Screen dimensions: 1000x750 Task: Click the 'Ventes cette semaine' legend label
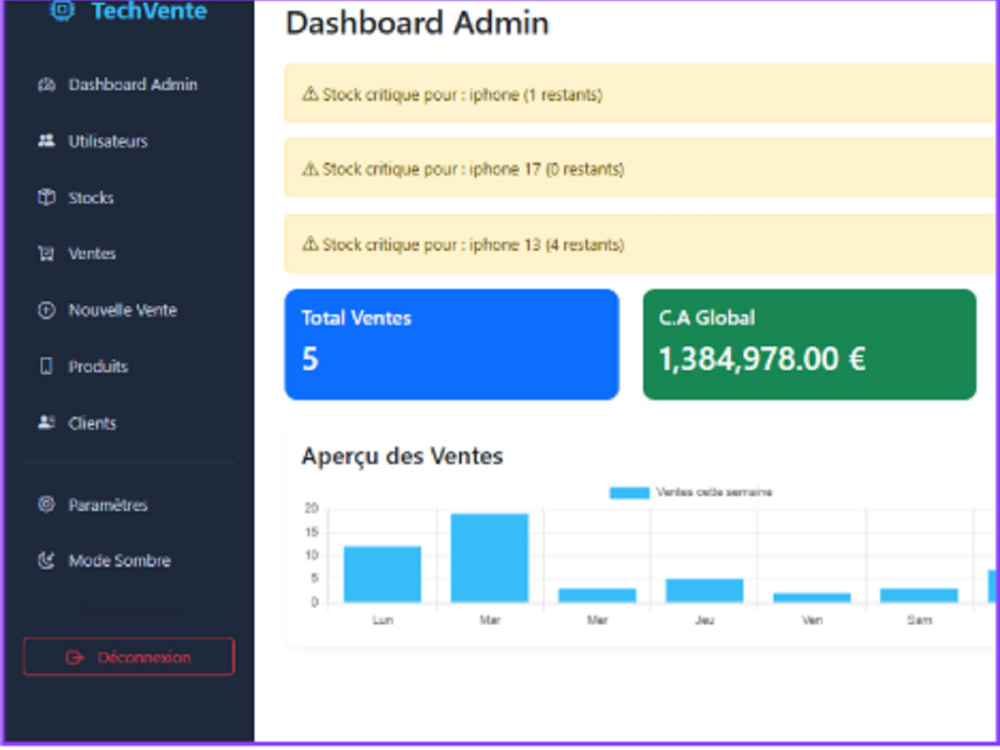714,492
